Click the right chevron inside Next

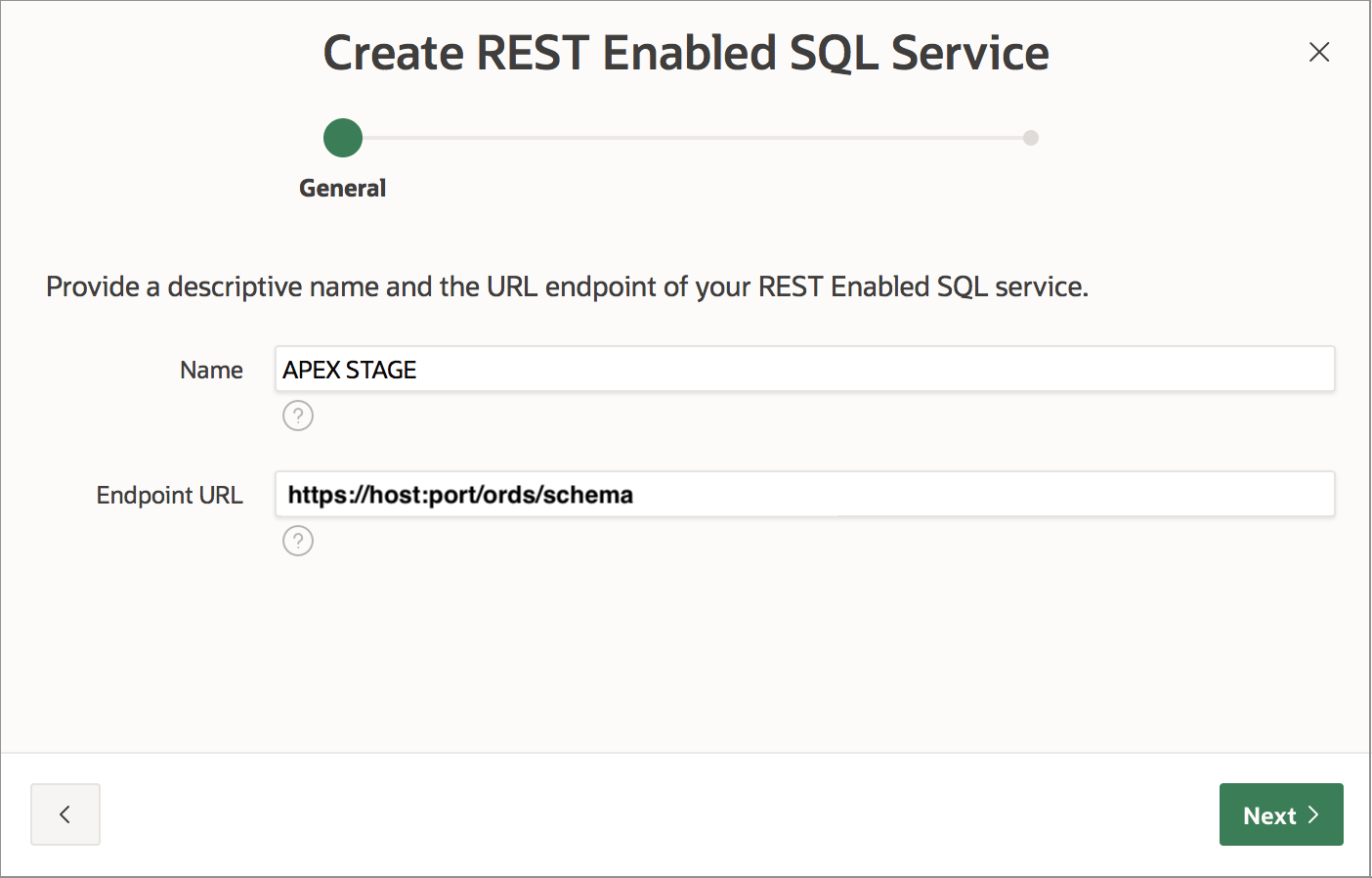[1314, 814]
